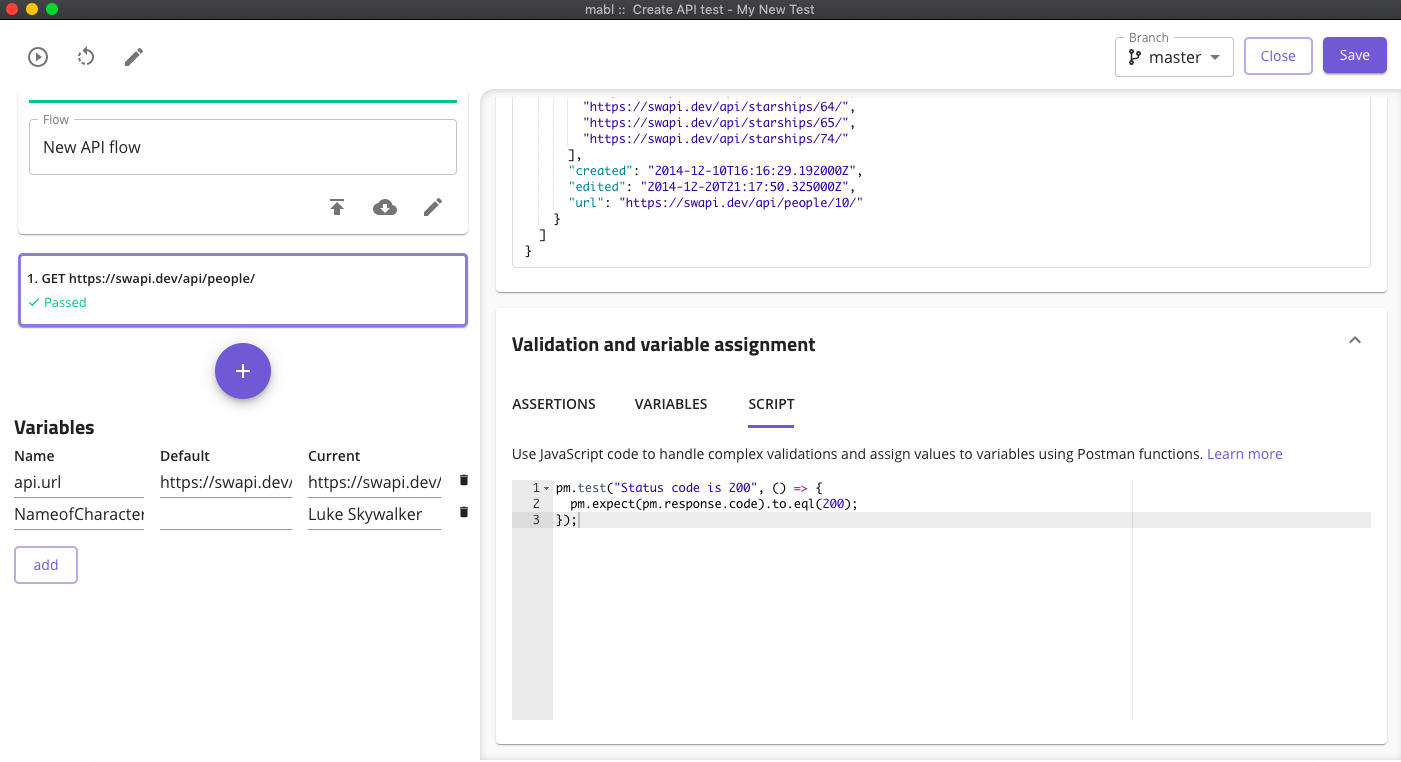The height and width of the screenshot is (762, 1401).
Task: Click the api.url name field
Action: coord(79,483)
